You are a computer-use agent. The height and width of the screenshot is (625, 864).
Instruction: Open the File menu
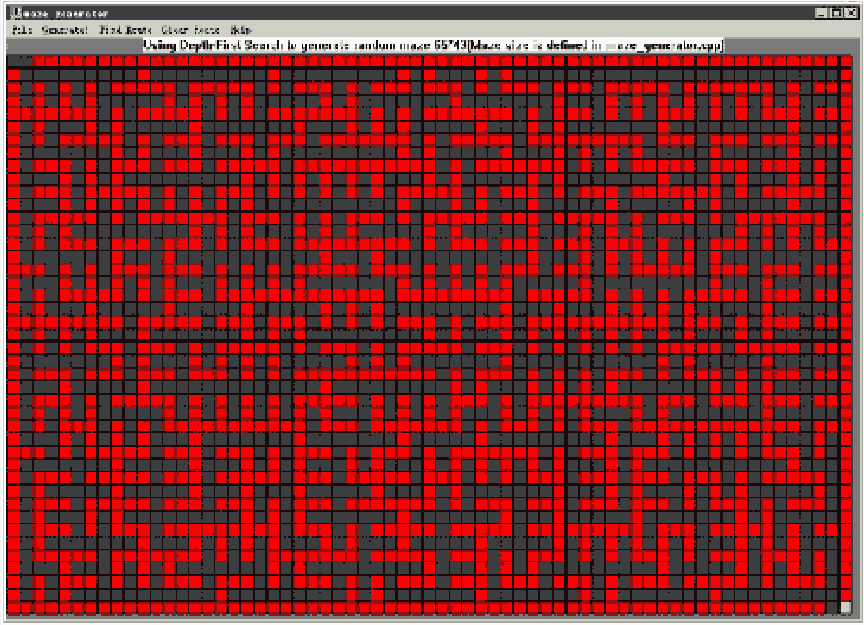pos(22,30)
